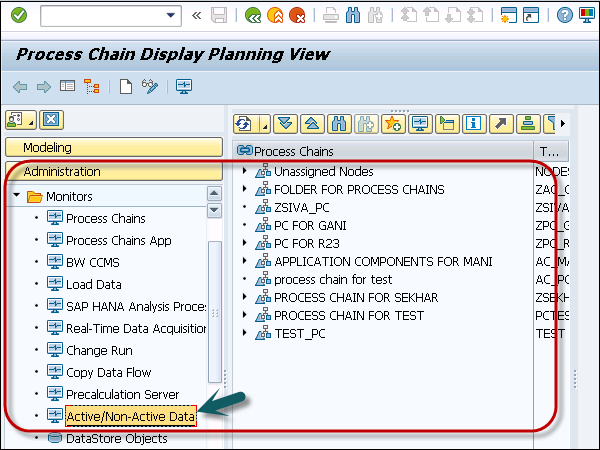Click the Refresh tree icon

[x=243, y=124]
